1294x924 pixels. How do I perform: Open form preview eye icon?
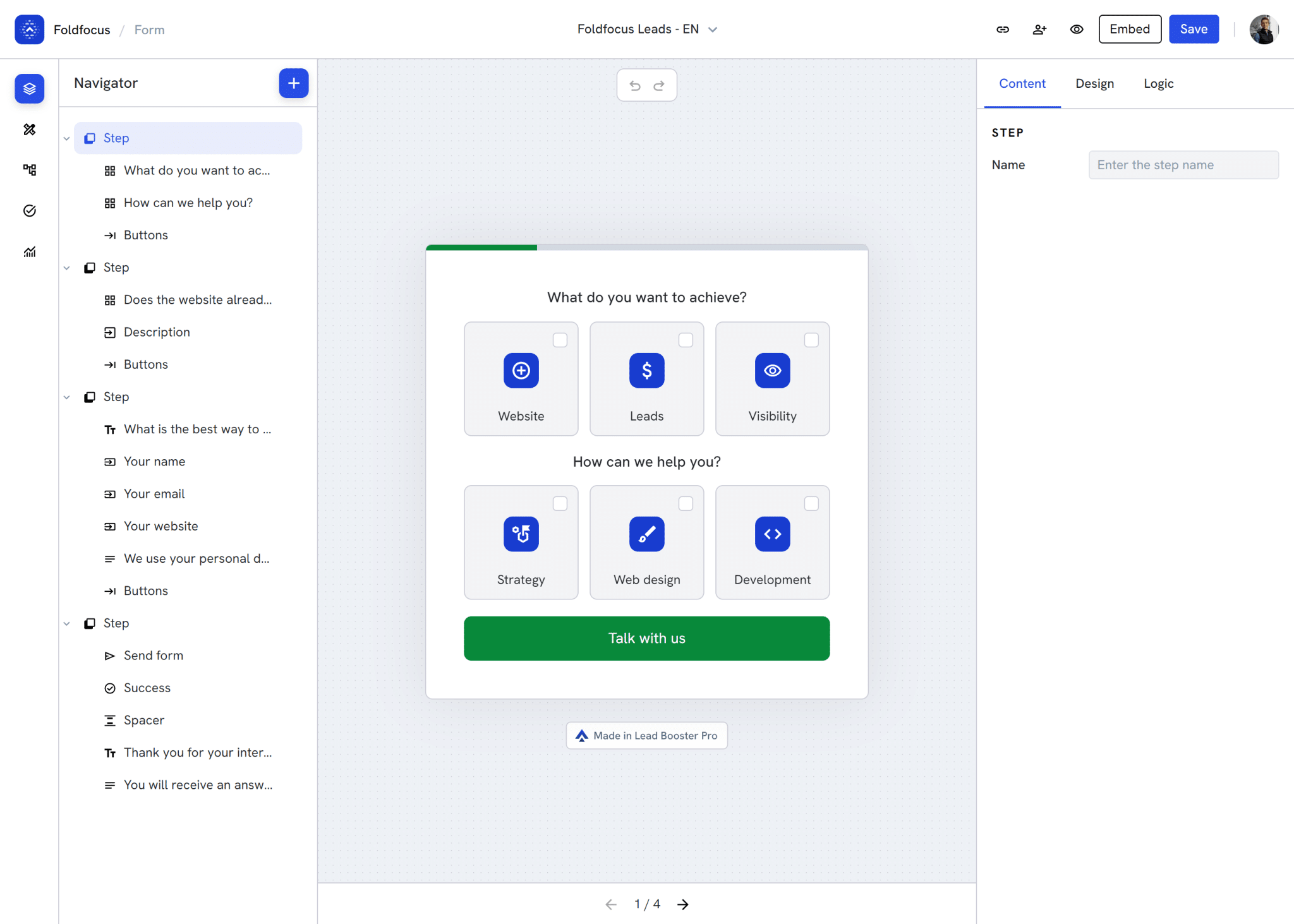[1077, 29]
